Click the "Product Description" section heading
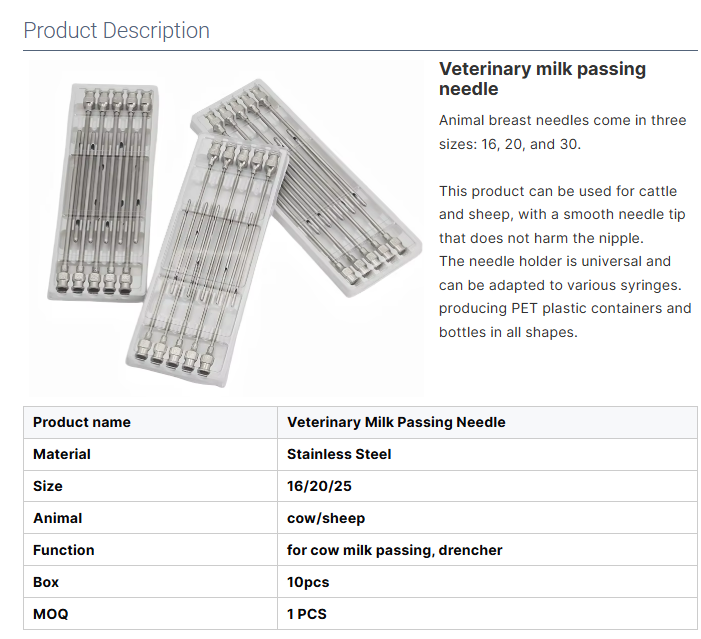Viewport: 701px width, 639px height. coord(116,30)
